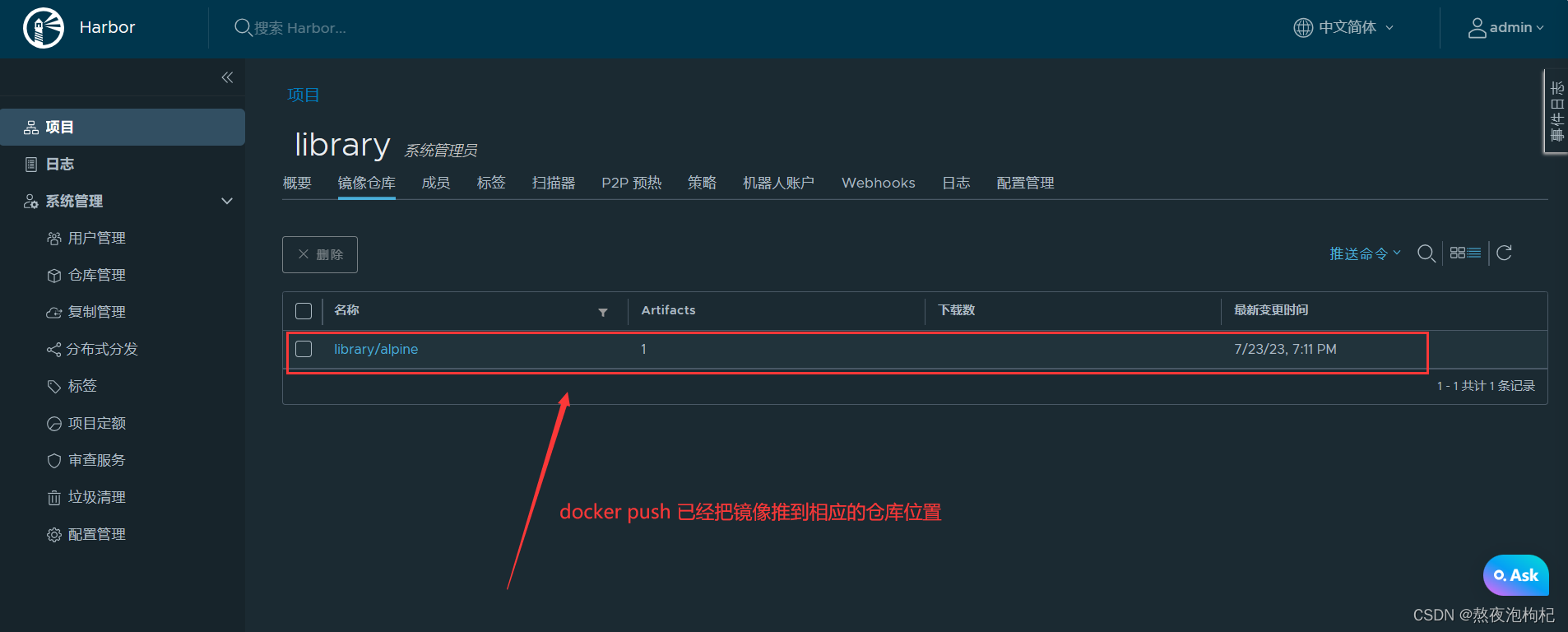This screenshot has height=632, width=1568.
Task: Refresh the repository list
Action: (1504, 253)
